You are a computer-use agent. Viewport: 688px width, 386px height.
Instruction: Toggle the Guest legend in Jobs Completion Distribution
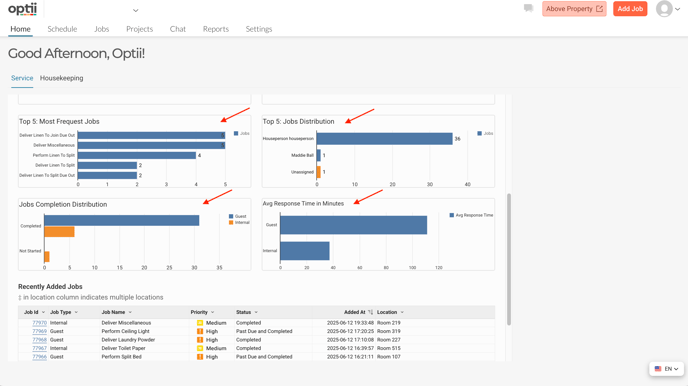coord(237,216)
